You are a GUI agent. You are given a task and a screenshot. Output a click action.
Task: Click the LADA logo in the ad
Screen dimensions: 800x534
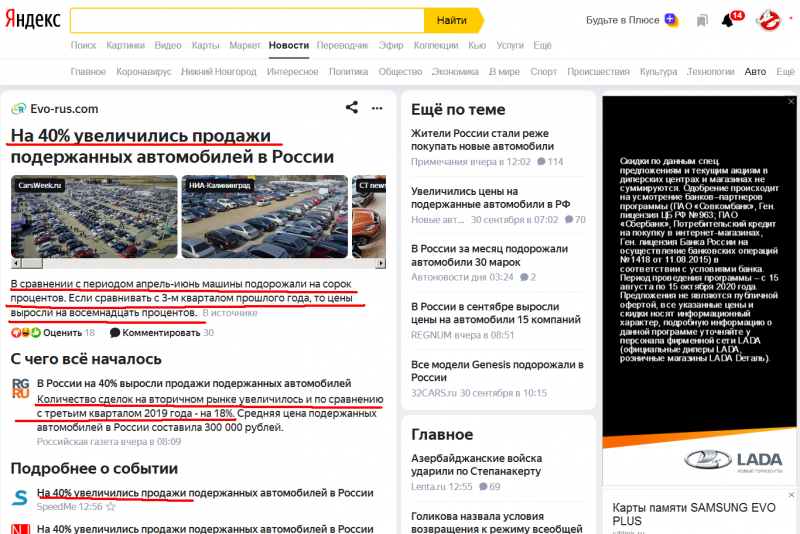tap(733, 460)
